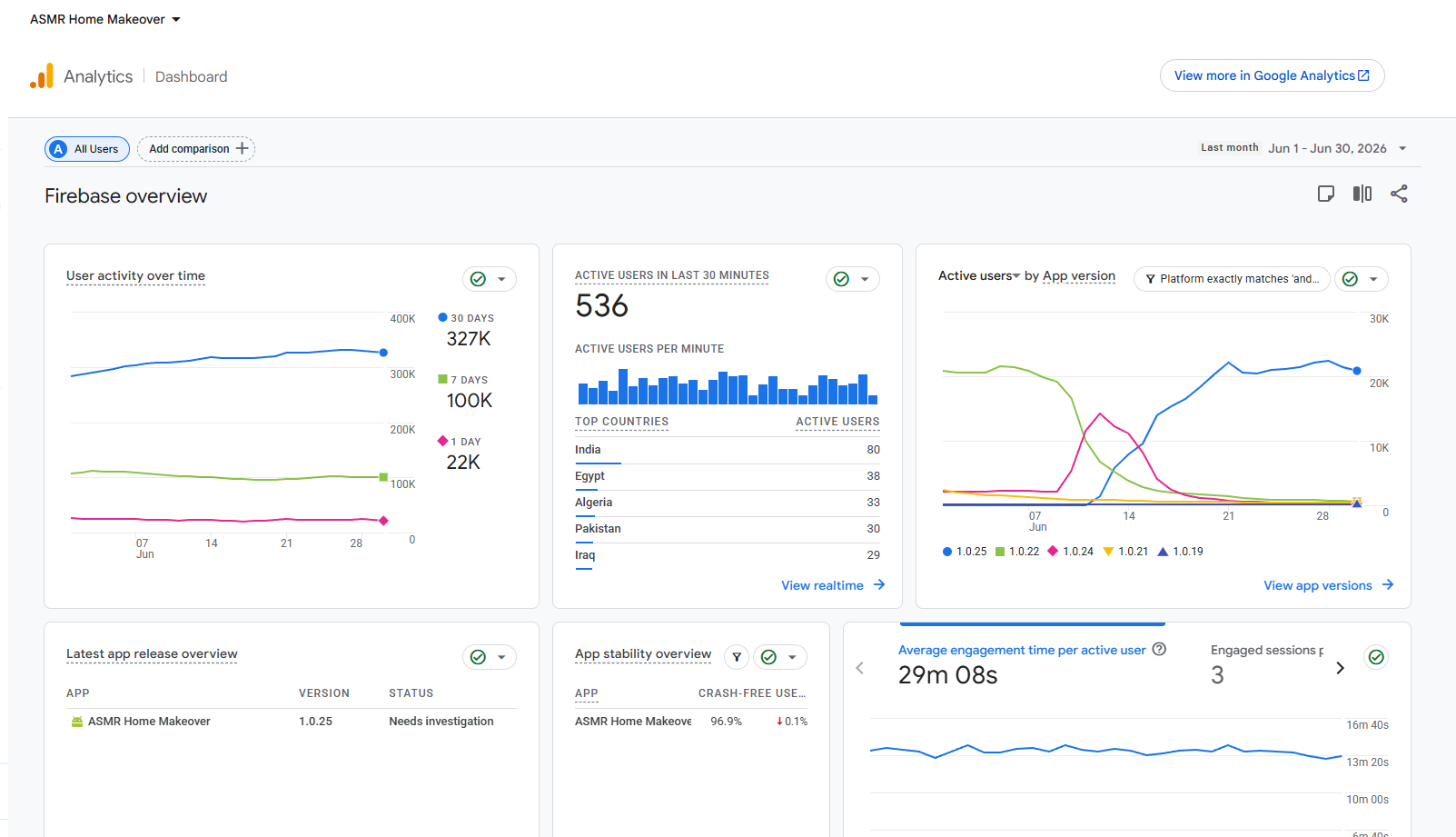This screenshot has height=837, width=1456.
Task: Click the 1.0.21 version legend triangle
Action: 1108,552
